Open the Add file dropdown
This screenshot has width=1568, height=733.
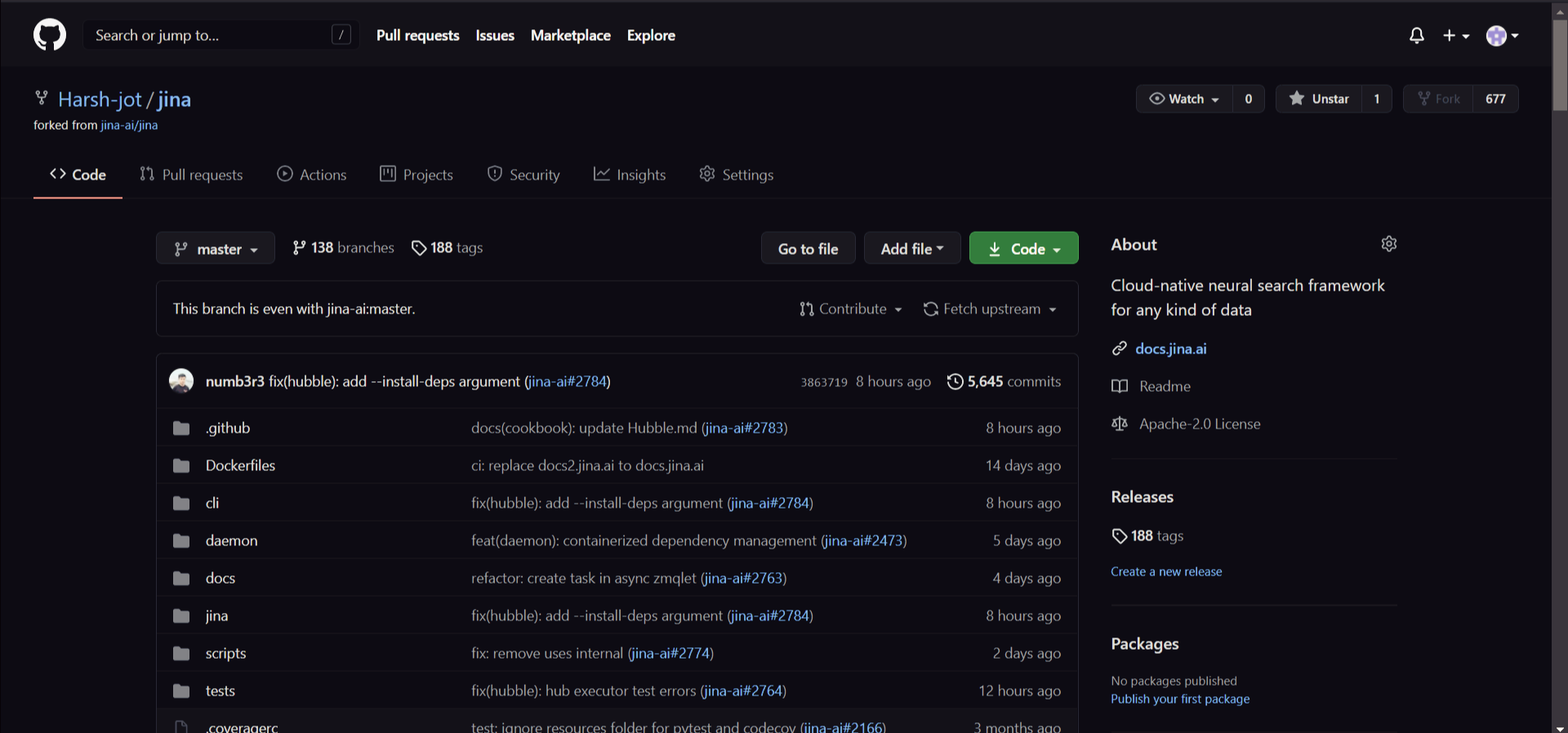(x=912, y=248)
